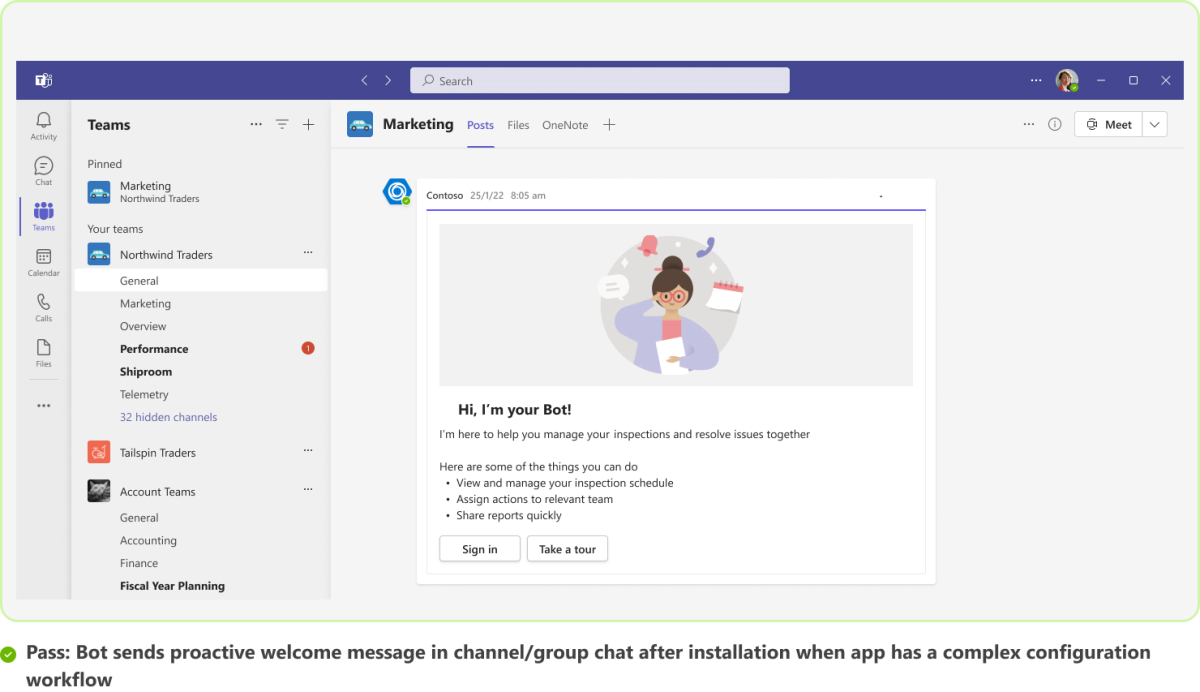Screen dimensions: 1200x692
Task: Expand the Meet button dropdown arrow
Action: tap(1154, 124)
